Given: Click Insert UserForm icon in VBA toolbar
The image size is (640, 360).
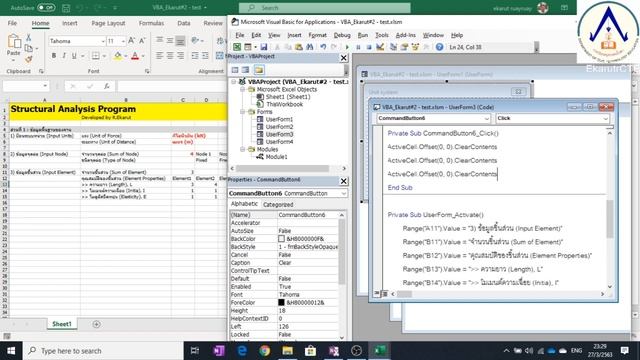Looking at the screenshot, I should pyautogui.click(x=248, y=47).
